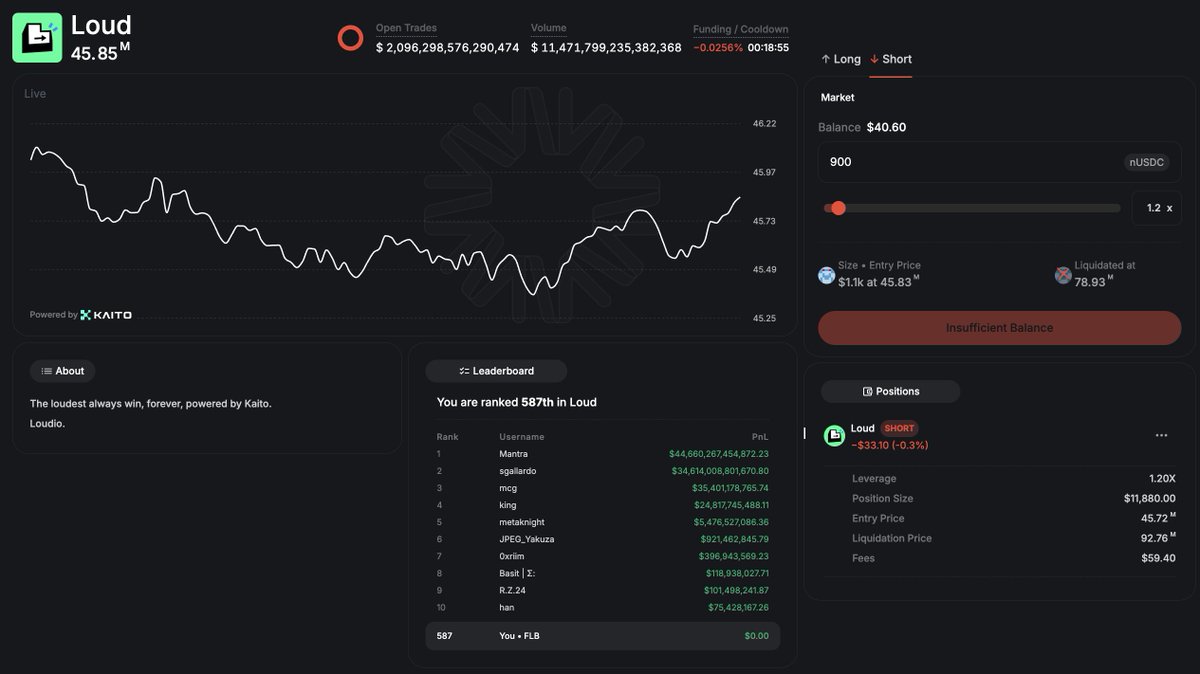
Task: Select the R.Z.24 leaderboard row
Action: click(602, 590)
